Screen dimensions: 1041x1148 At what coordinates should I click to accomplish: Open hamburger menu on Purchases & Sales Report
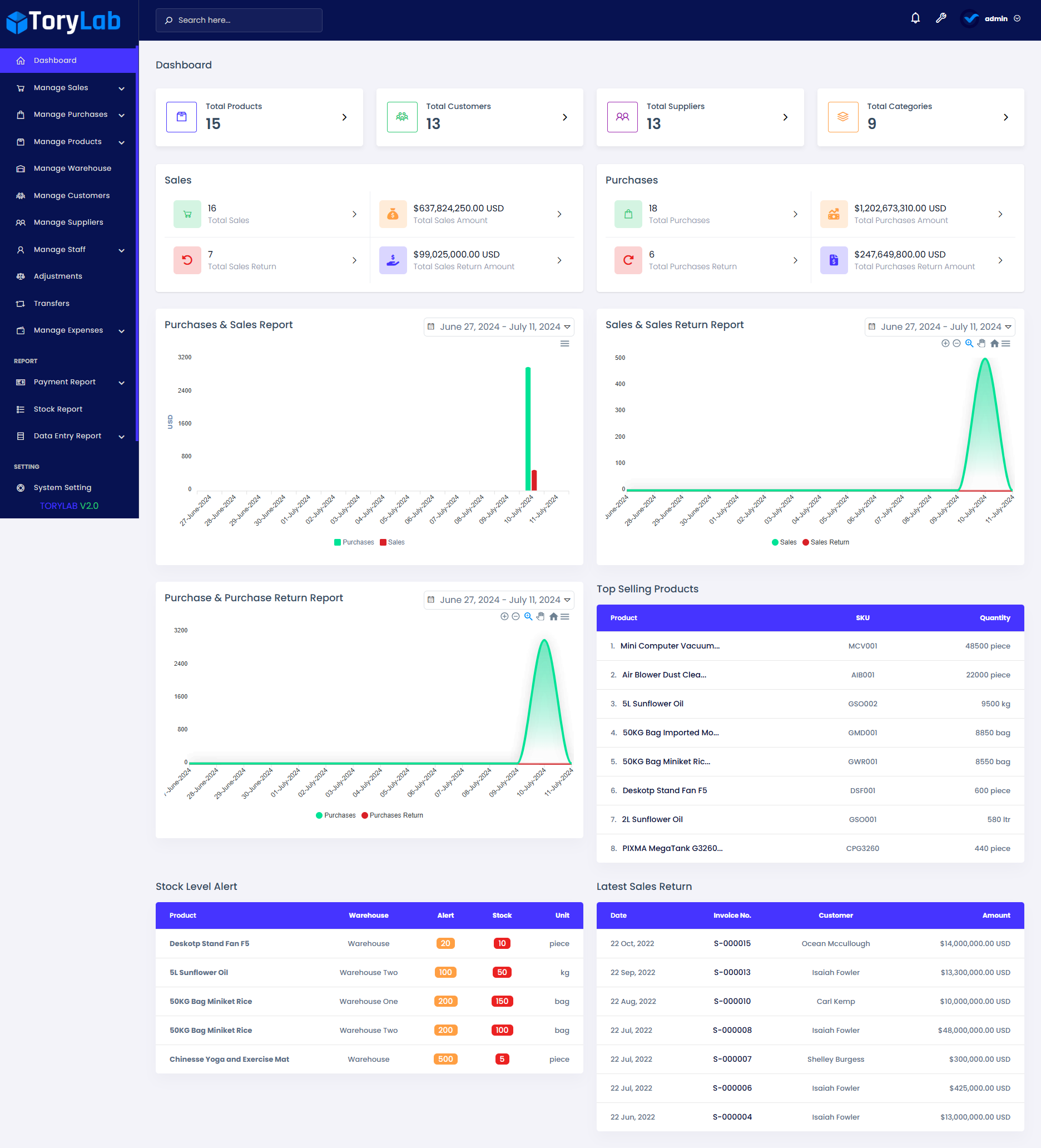point(564,343)
